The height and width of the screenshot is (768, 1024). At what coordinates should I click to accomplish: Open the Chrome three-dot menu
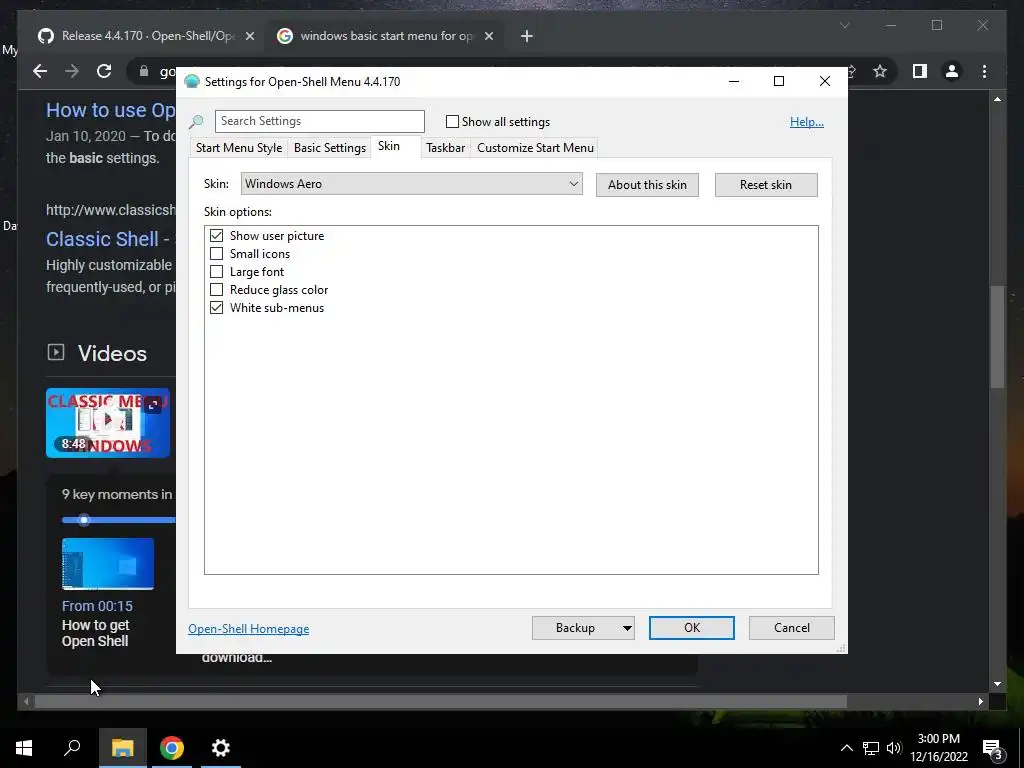pos(984,71)
